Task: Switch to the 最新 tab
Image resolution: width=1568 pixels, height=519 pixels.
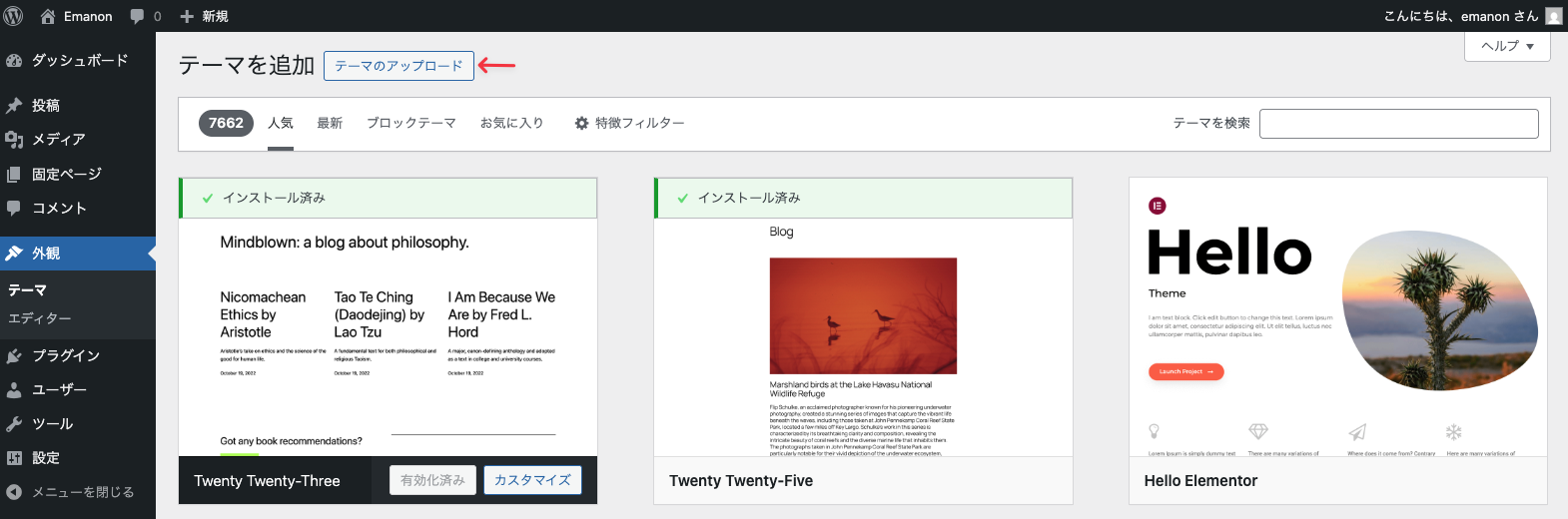Action: (330, 123)
